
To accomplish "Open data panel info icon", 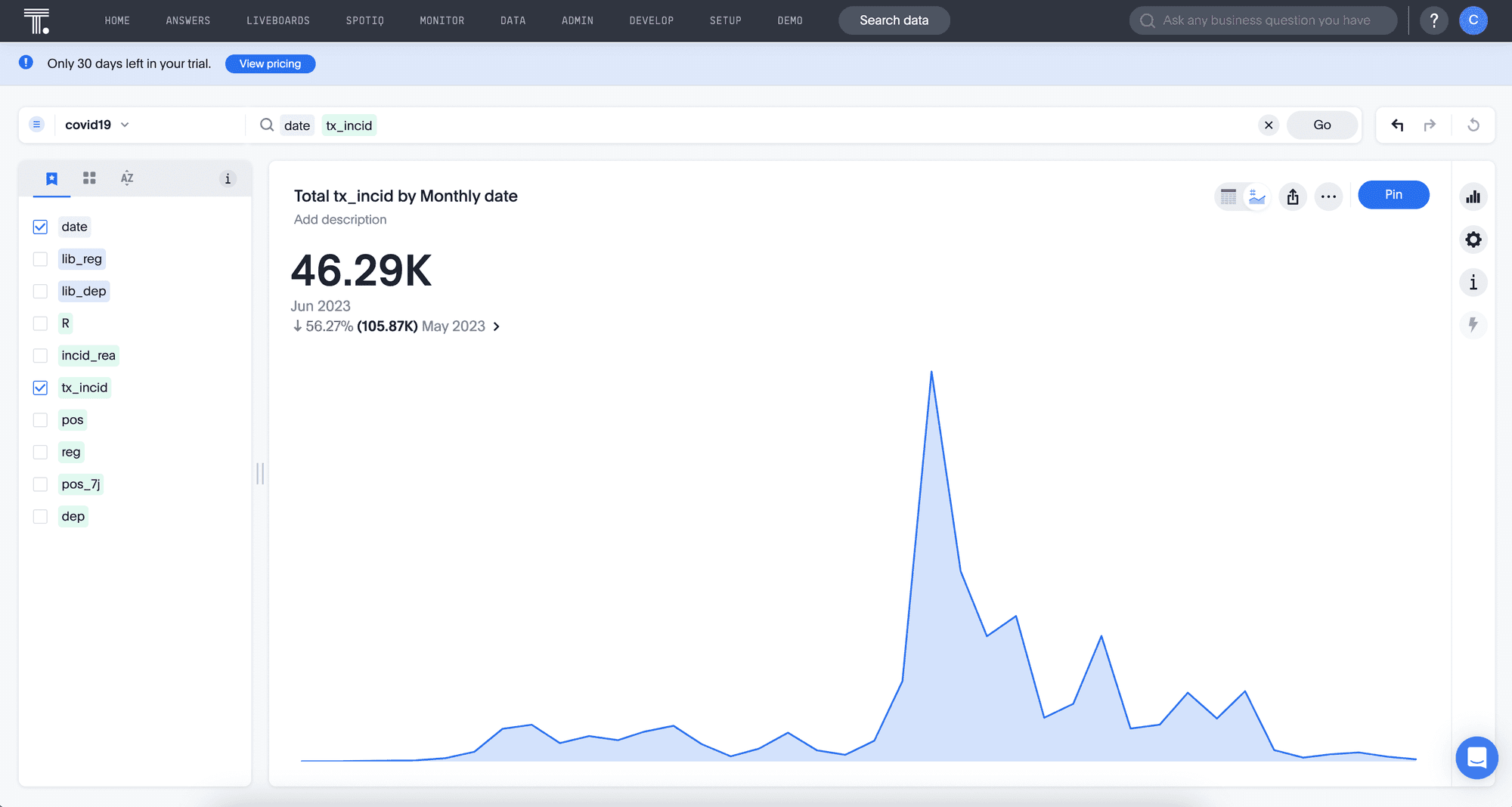I will tap(228, 179).
